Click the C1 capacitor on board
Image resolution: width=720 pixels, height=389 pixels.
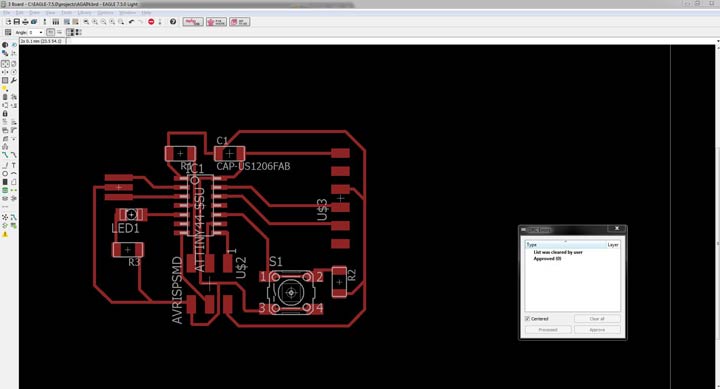pos(230,153)
